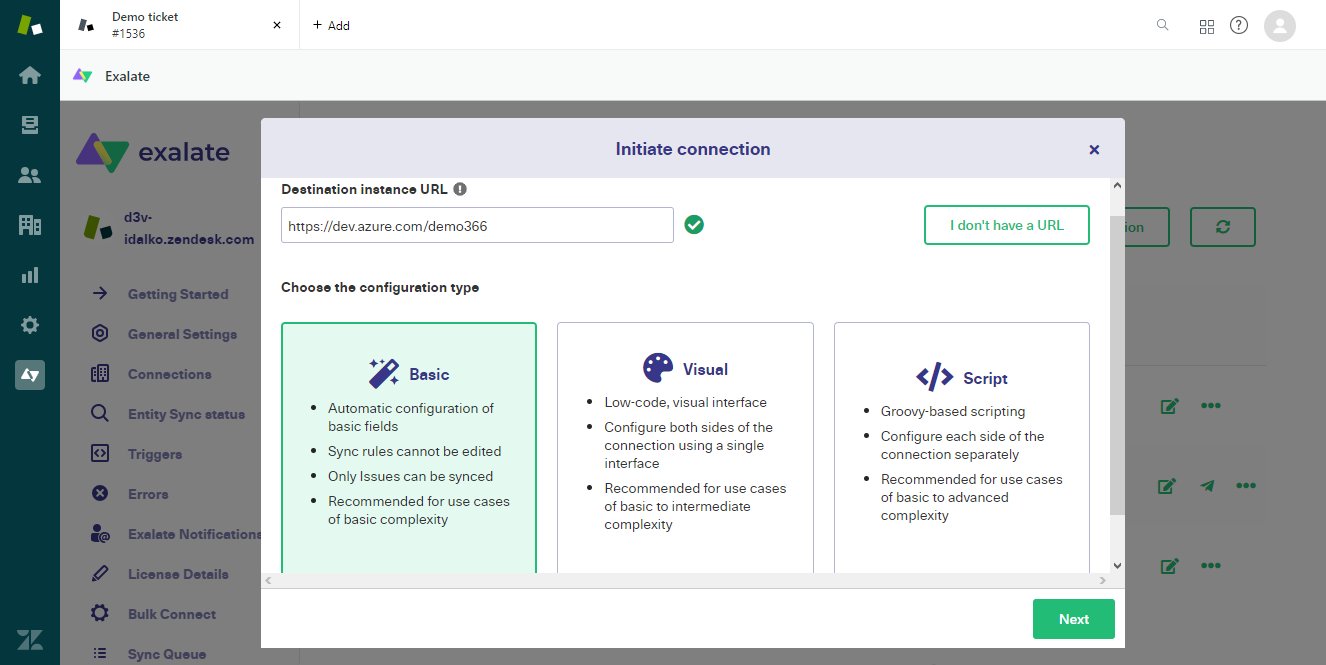This screenshot has width=1326, height=665.
Task: Click the Exalate app header title
Action: click(x=127, y=76)
